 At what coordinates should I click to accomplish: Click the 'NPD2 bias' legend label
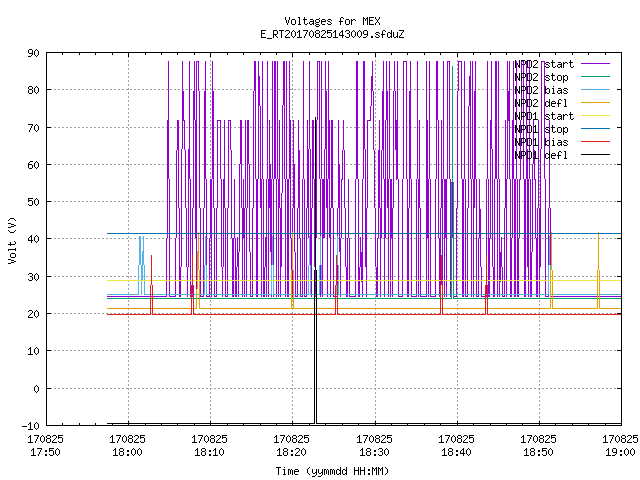coord(541,90)
